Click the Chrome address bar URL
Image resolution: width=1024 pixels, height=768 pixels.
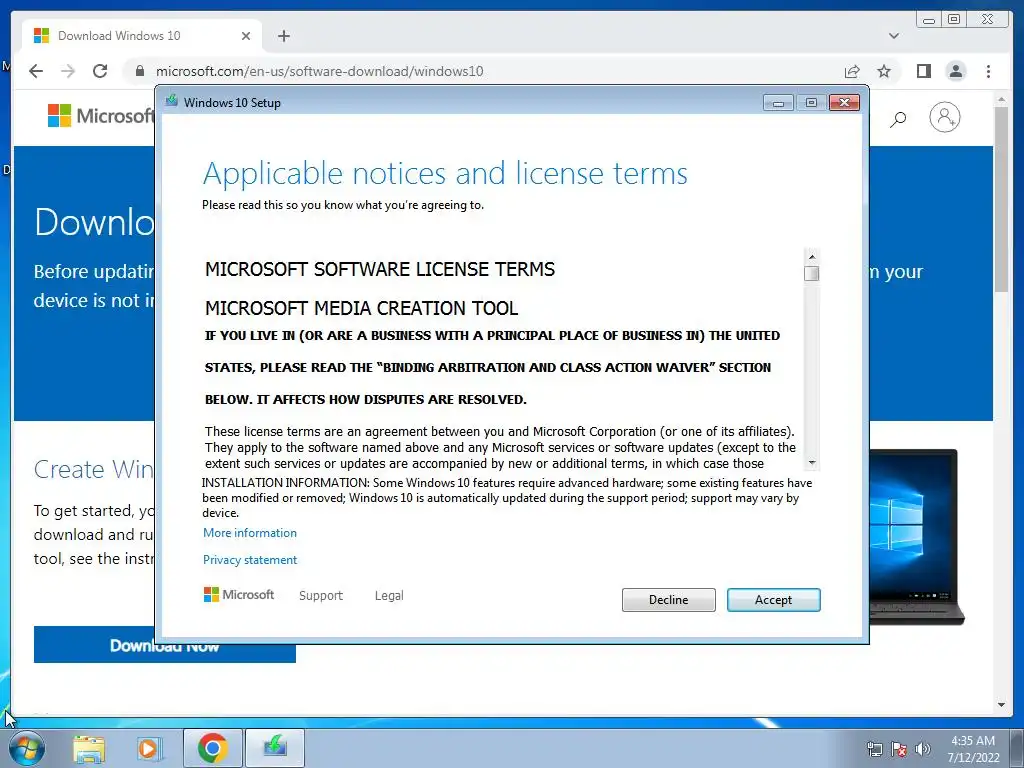point(319,71)
